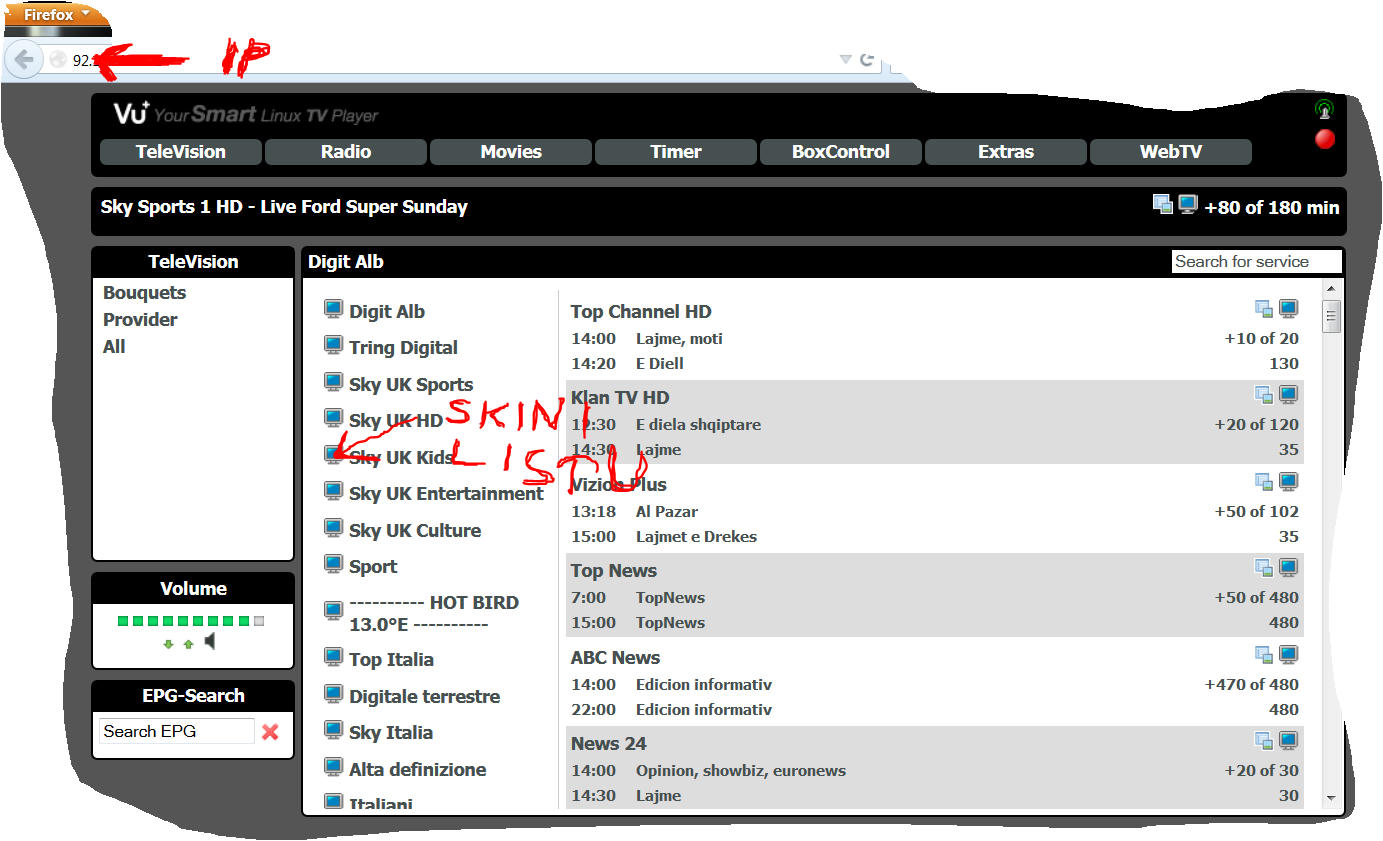Stream Klan TV HD with stream icon

pos(1264,395)
